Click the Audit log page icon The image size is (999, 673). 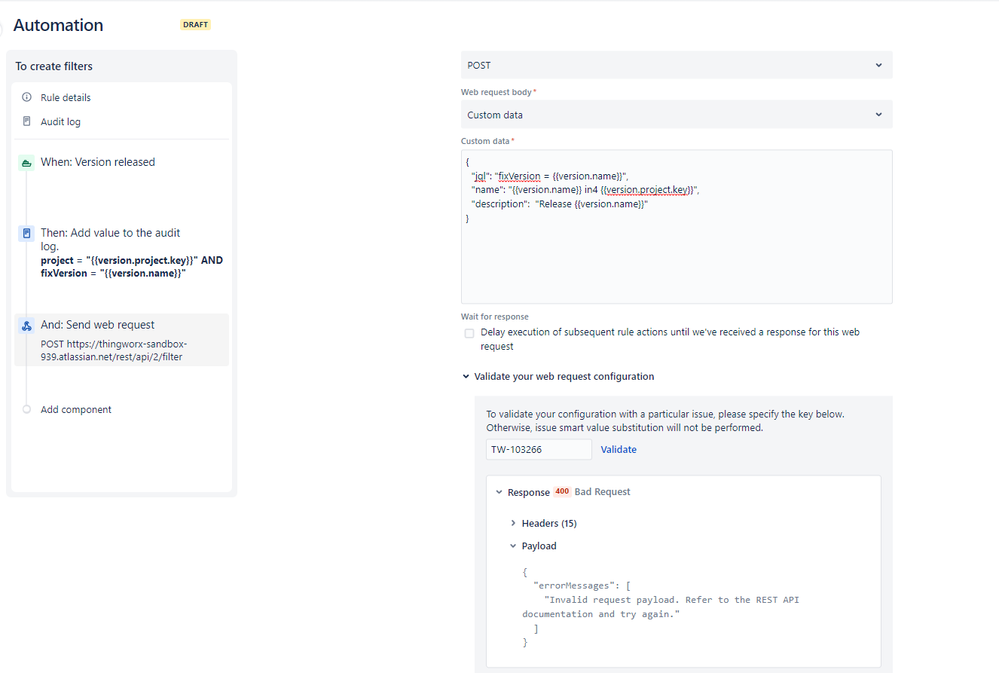[x=27, y=121]
